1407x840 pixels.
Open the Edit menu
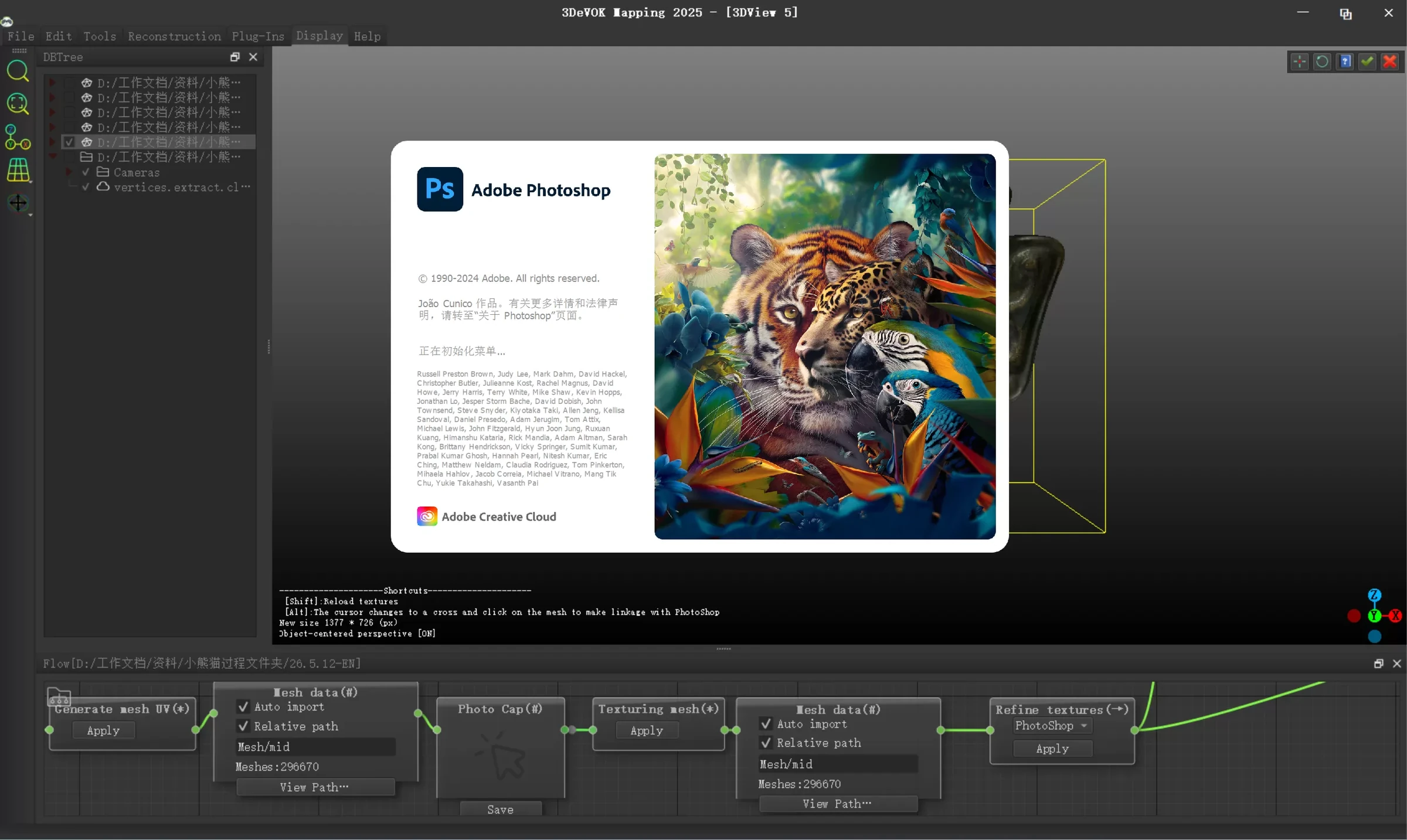tap(59, 36)
